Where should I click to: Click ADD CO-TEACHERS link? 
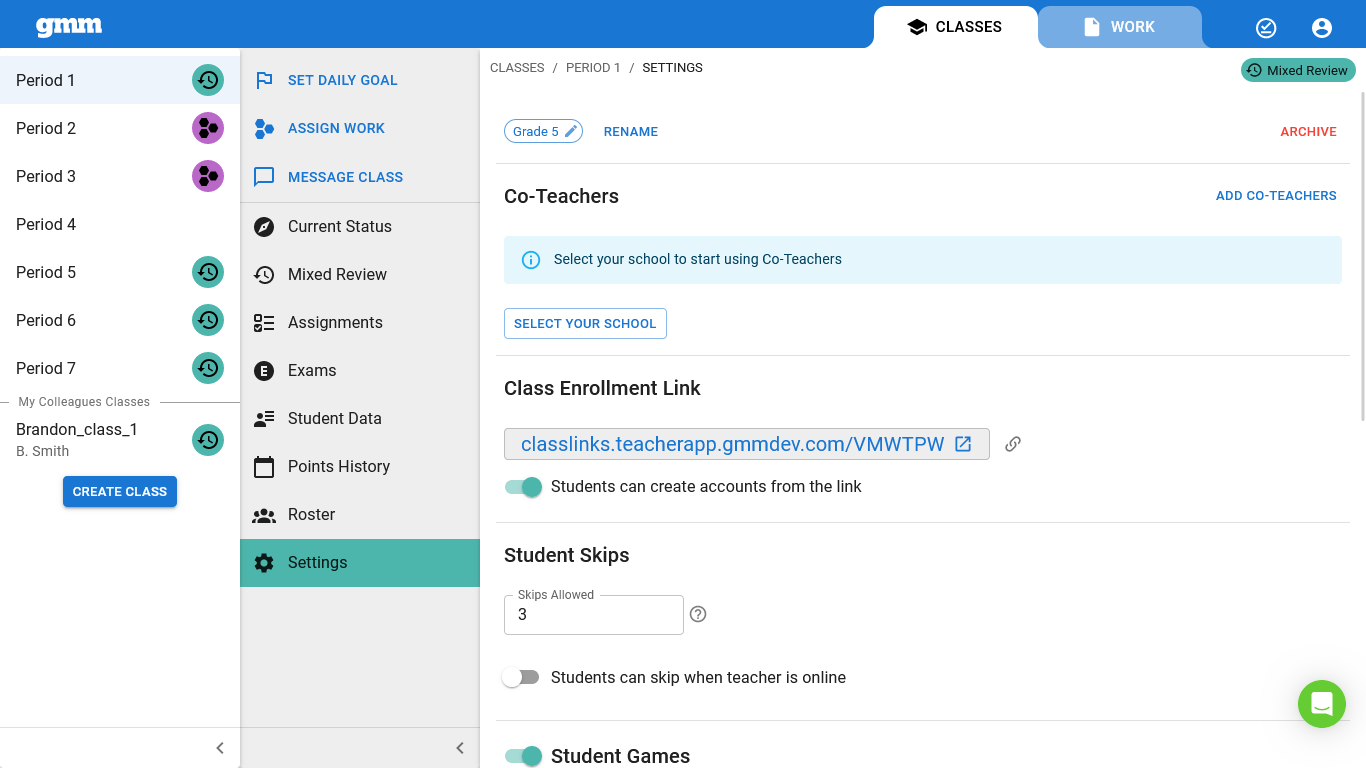1276,196
